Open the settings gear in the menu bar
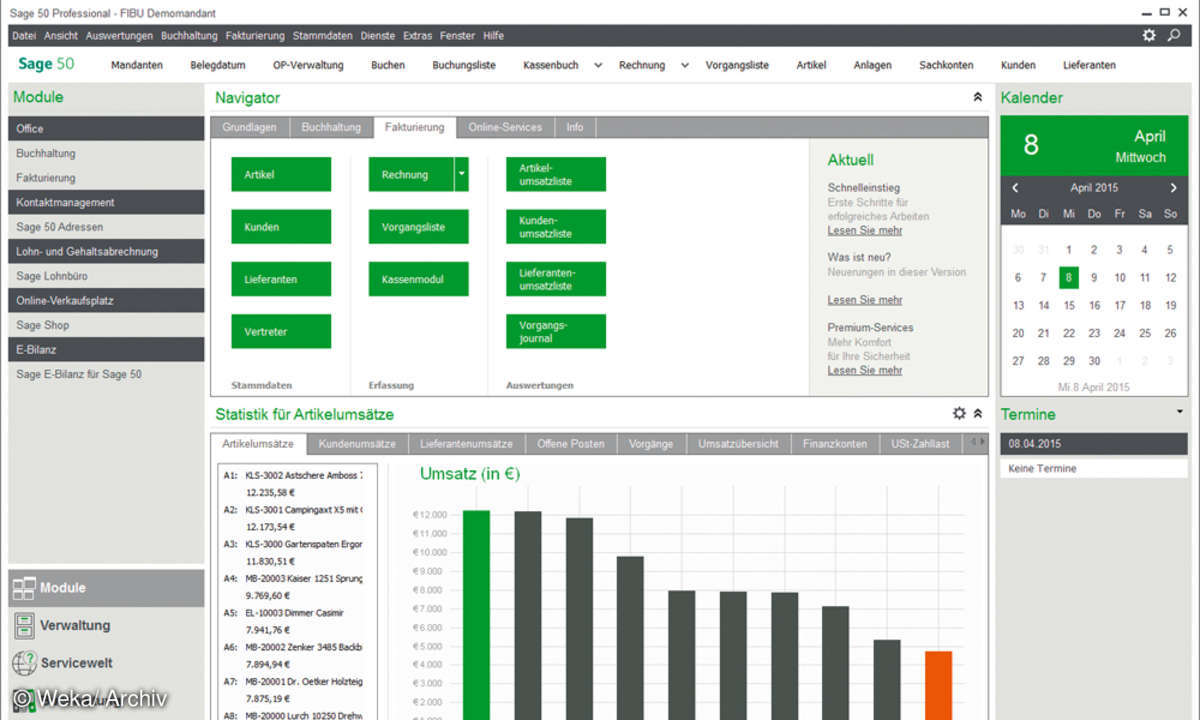The width and height of the screenshot is (1200, 720). 1149,35
